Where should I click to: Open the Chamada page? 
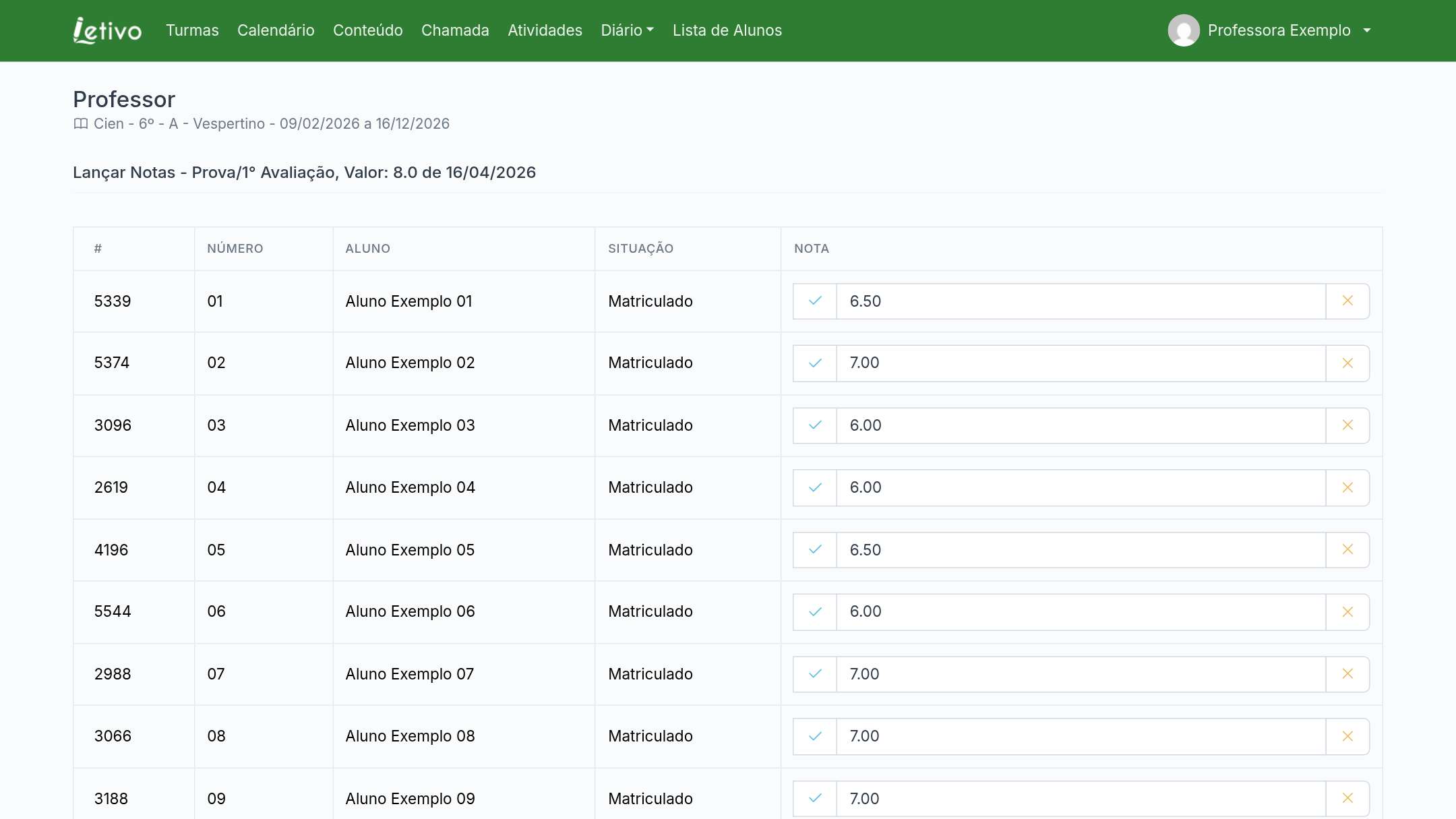pos(455,30)
